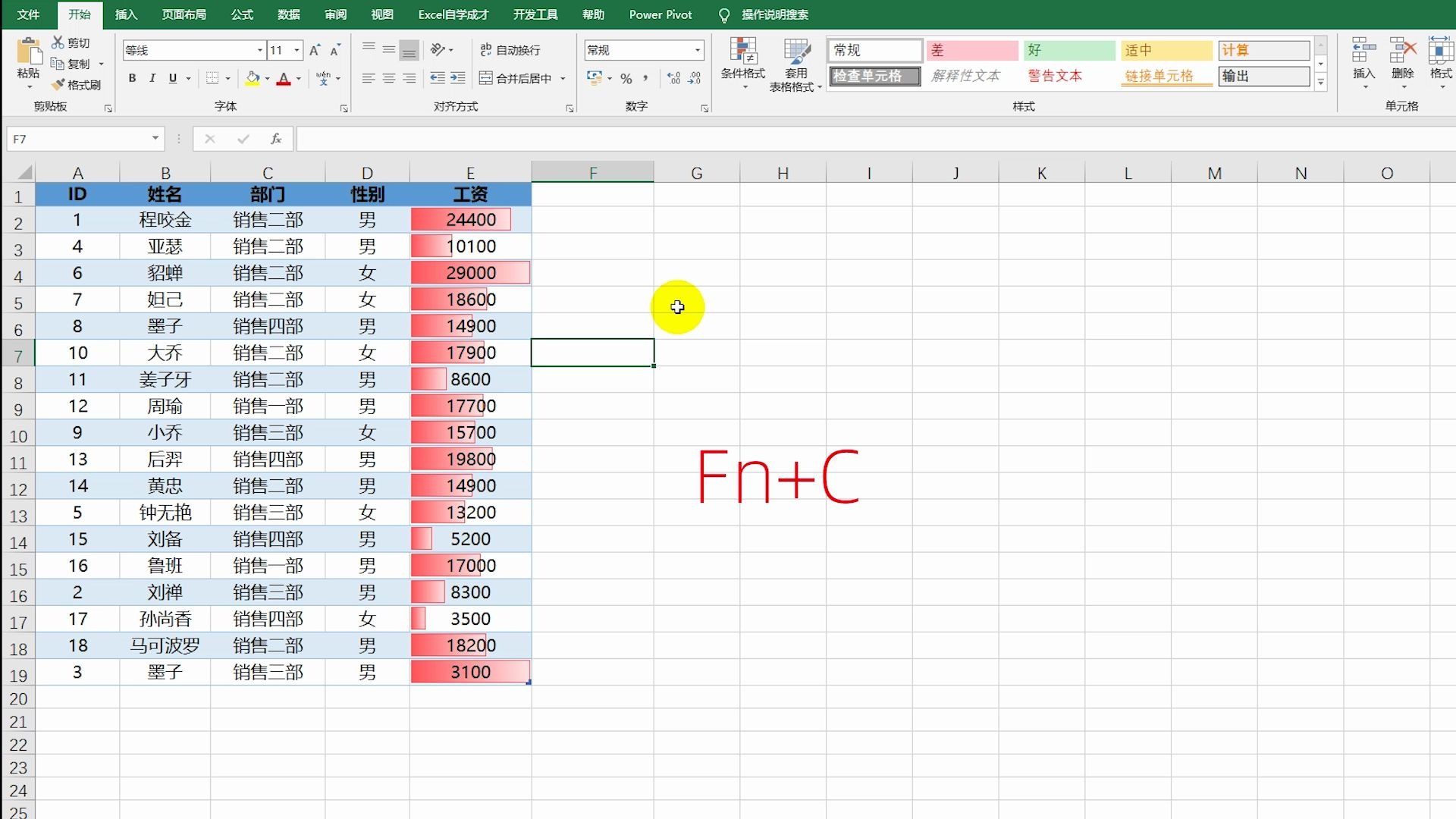Align text to the left
Image resolution: width=1456 pixels, height=819 pixels.
369,78
